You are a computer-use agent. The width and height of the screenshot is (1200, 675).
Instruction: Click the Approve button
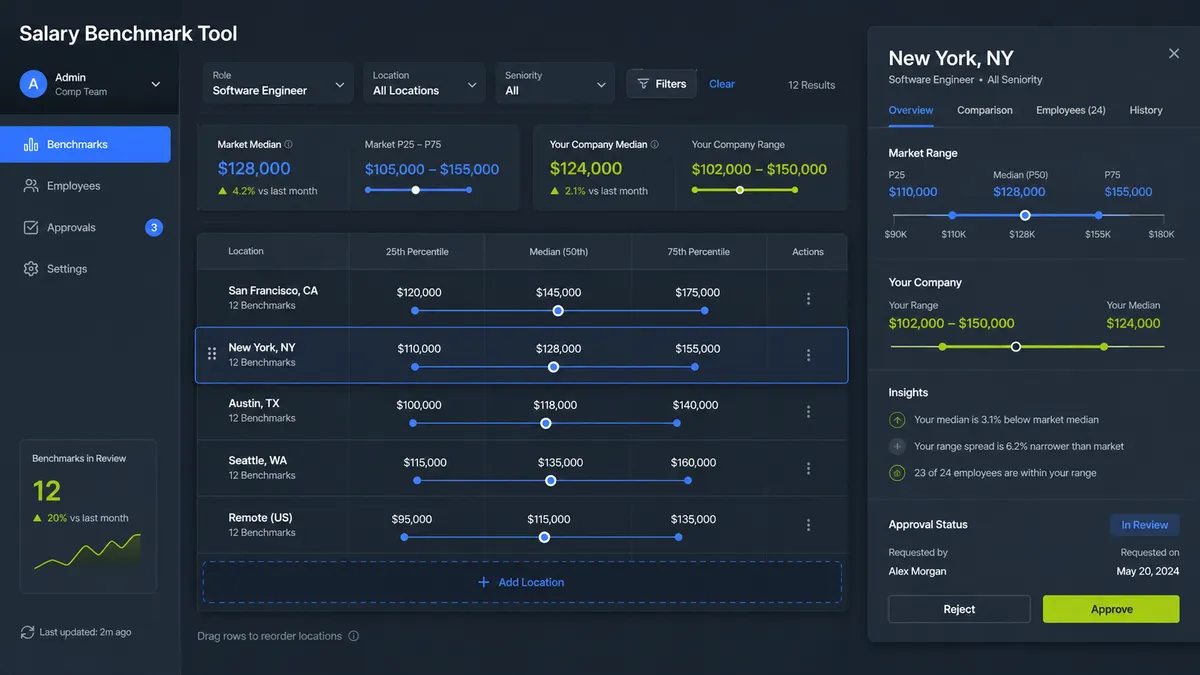(1111, 609)
